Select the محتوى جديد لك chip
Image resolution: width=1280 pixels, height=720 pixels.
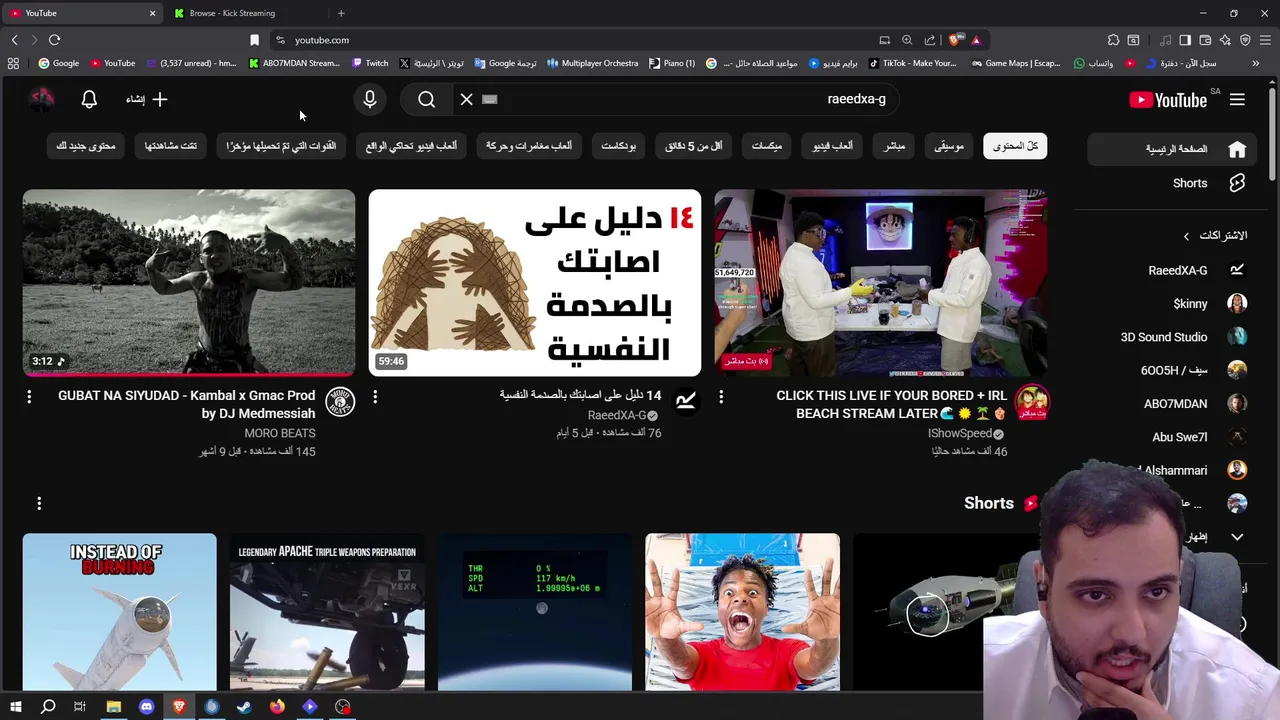coord(86,146)
